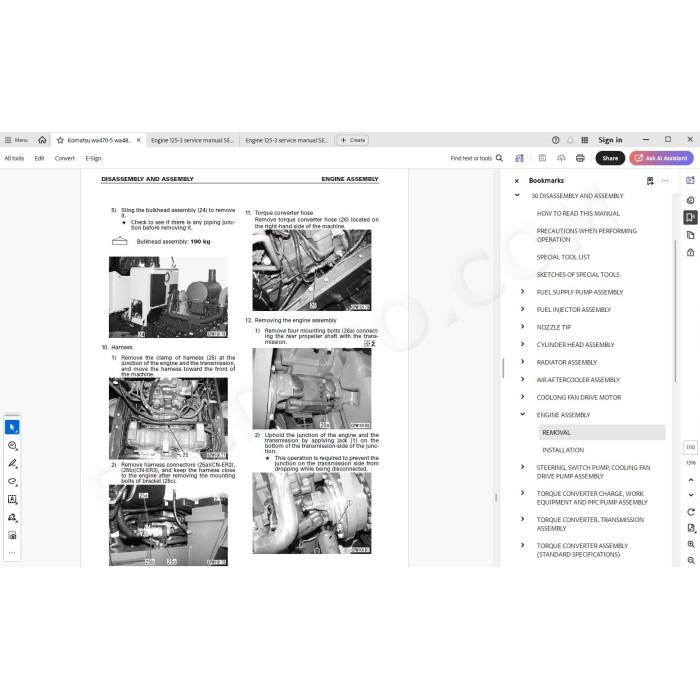Open the apps grid icon
This screenshot has height=700, width=700.
[584, 140]
